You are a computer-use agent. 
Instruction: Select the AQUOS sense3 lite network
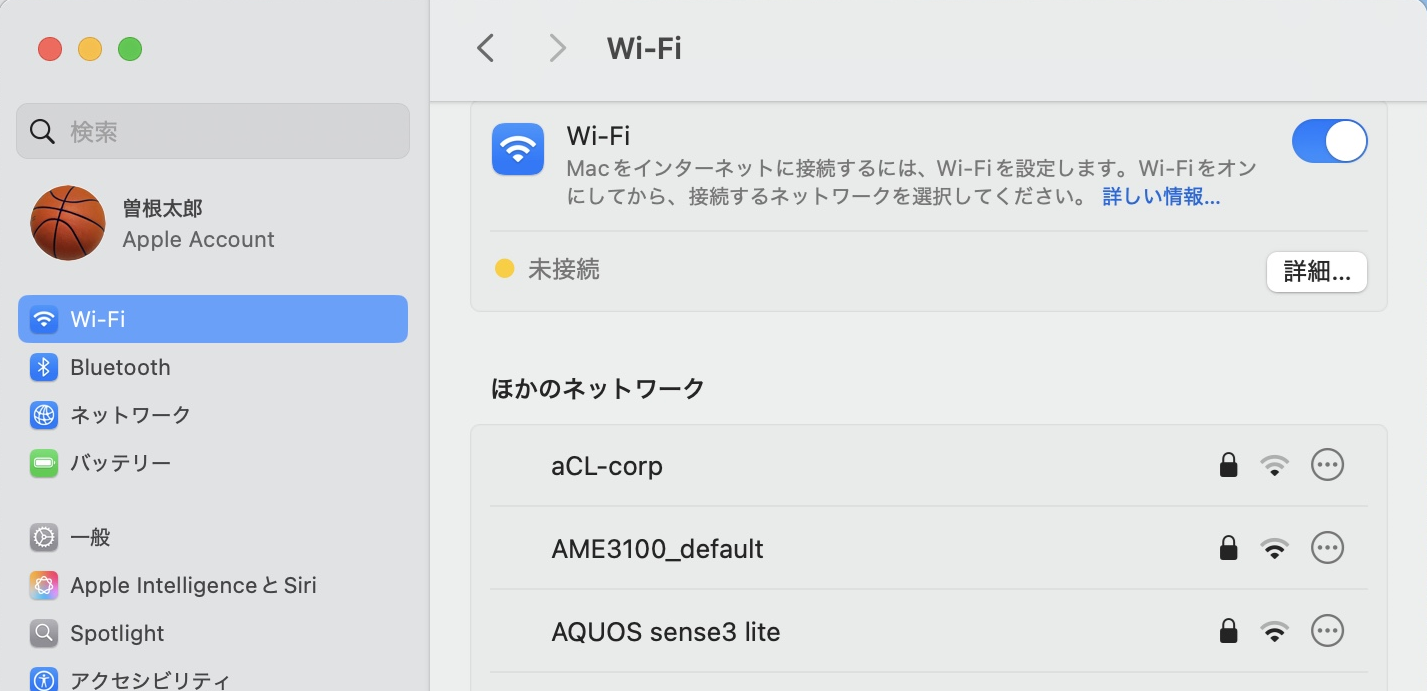[x=665, y=632]
